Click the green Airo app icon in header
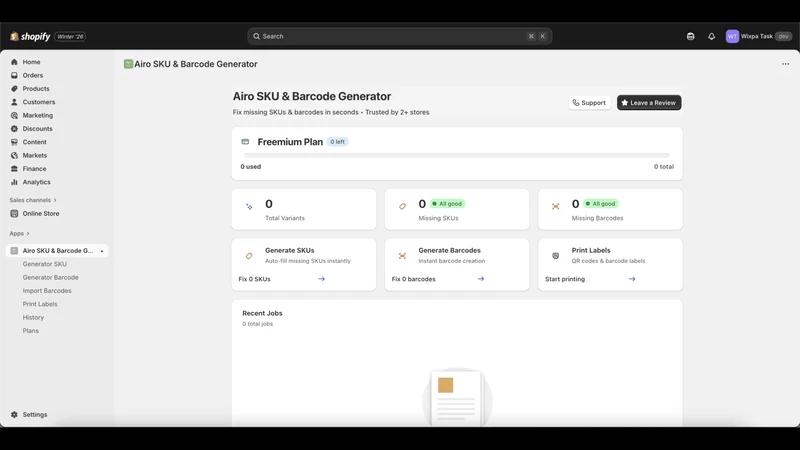Screen dimensions: 800x450 128,64
